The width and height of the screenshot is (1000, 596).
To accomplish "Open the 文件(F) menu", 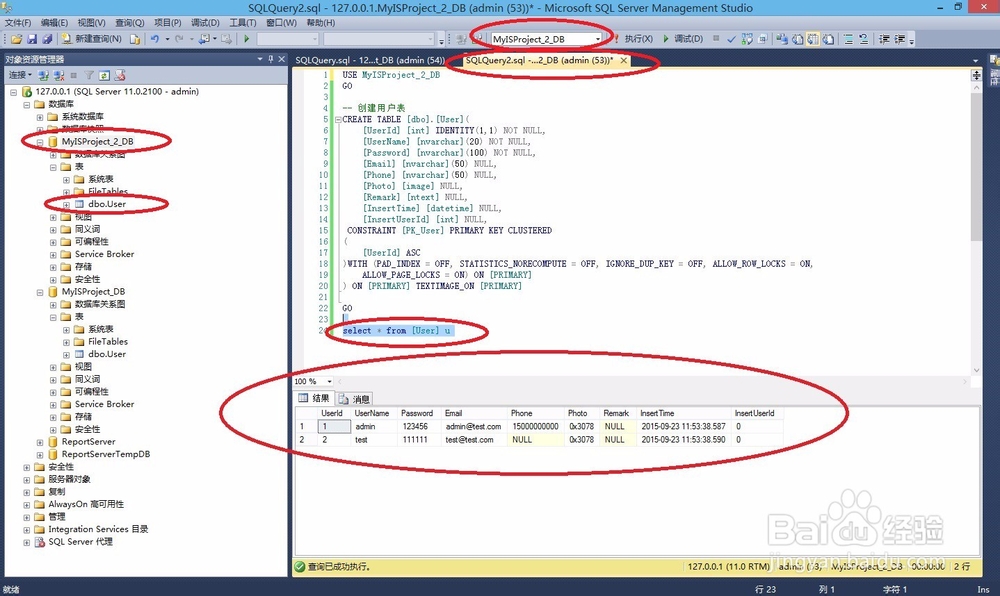I will 18,22.
